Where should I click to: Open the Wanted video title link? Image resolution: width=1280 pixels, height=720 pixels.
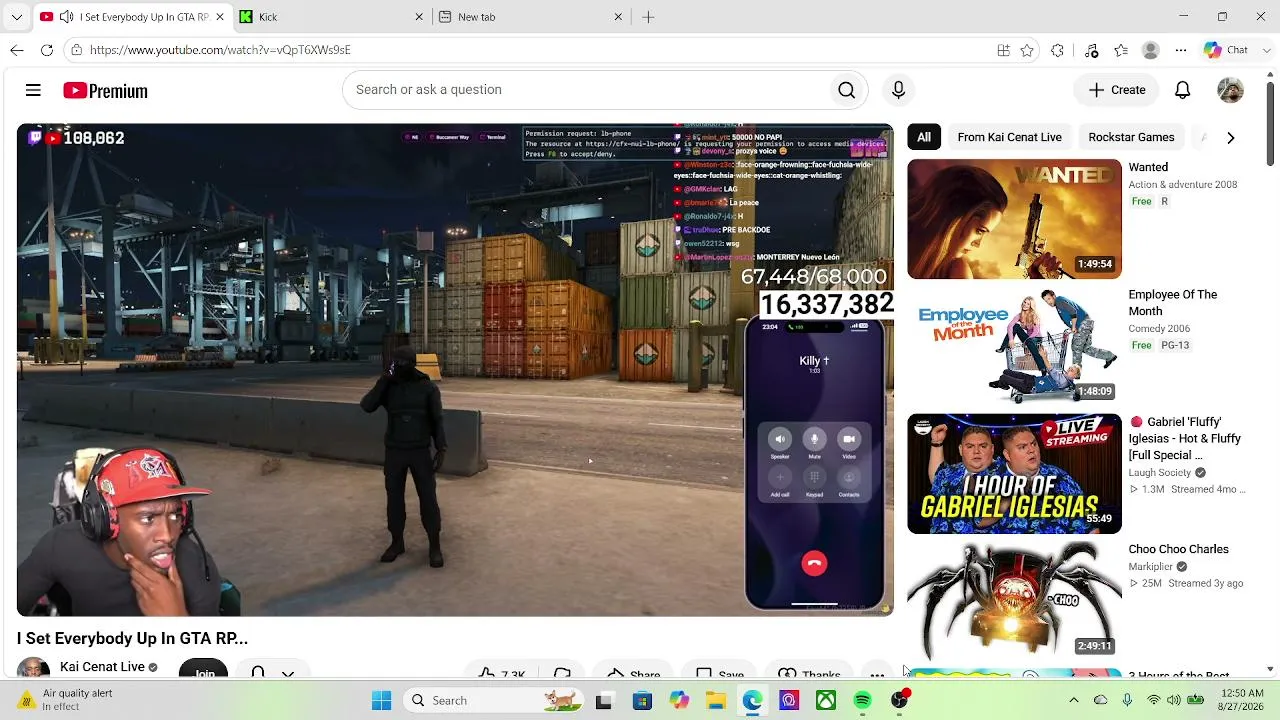pyautogui.click(x=1148, y=167)
